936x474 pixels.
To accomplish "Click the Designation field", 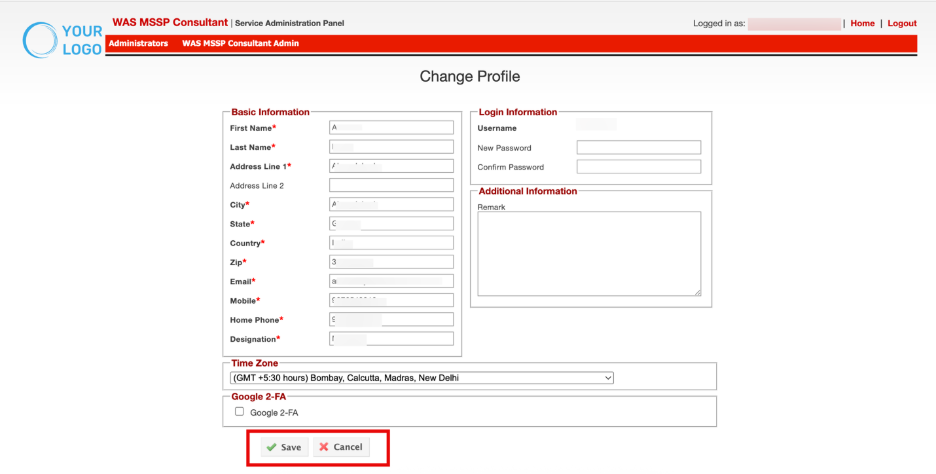I will (392, 338).
